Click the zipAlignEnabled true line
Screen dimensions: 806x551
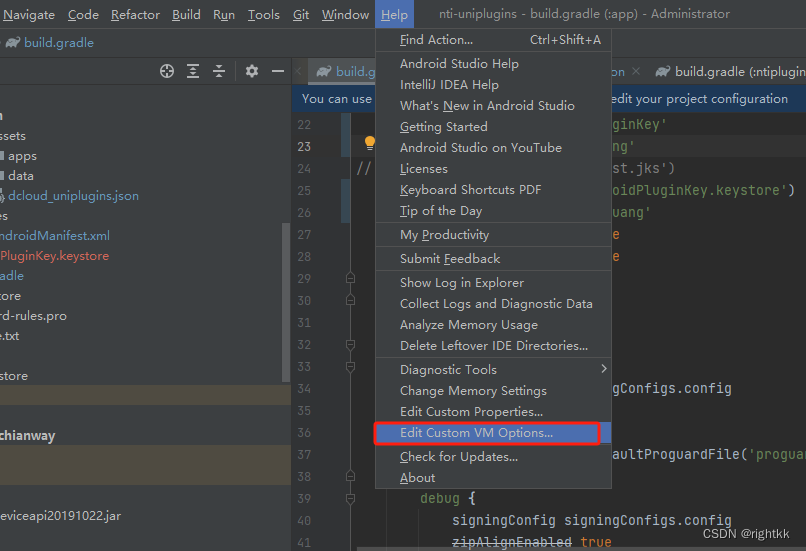(x=532, y=542)
